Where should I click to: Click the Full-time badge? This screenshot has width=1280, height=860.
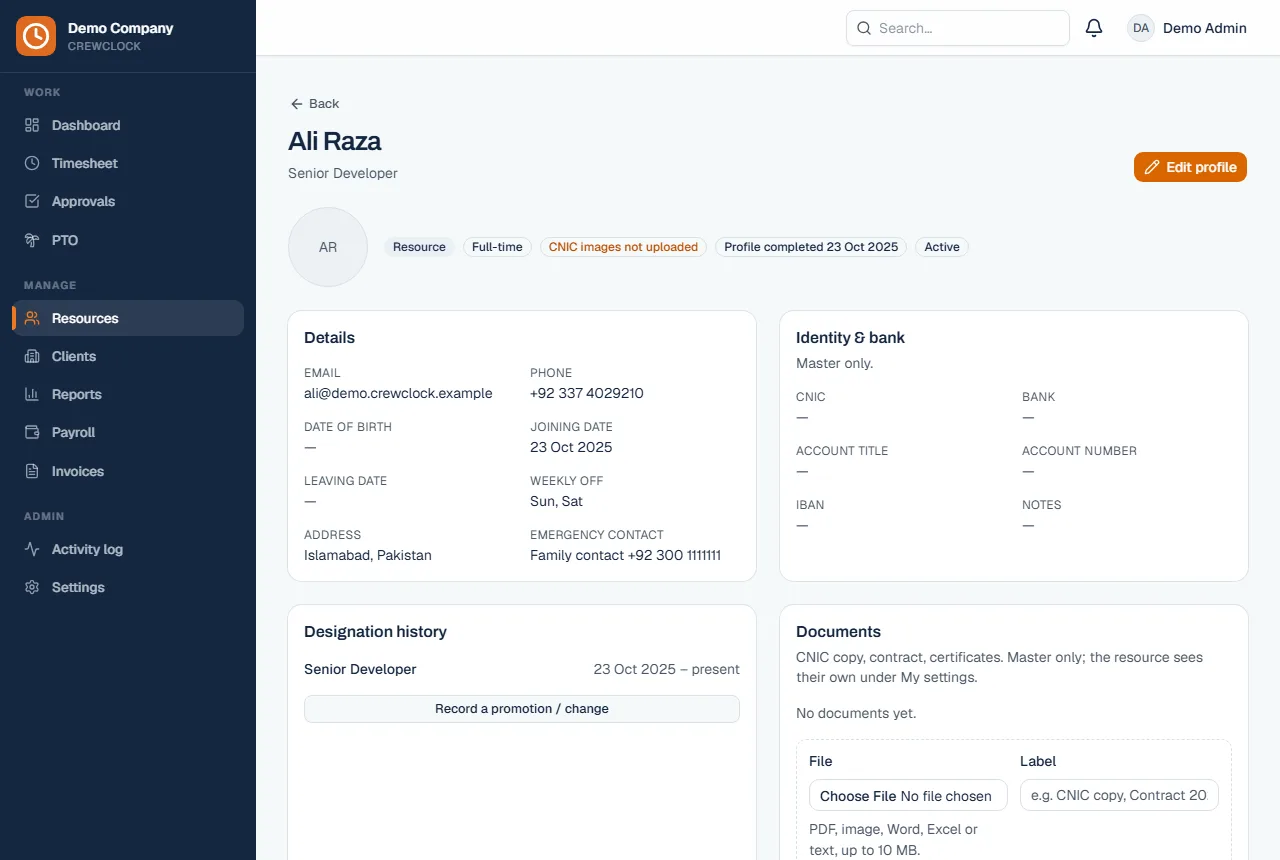click(x=497, y=247)
